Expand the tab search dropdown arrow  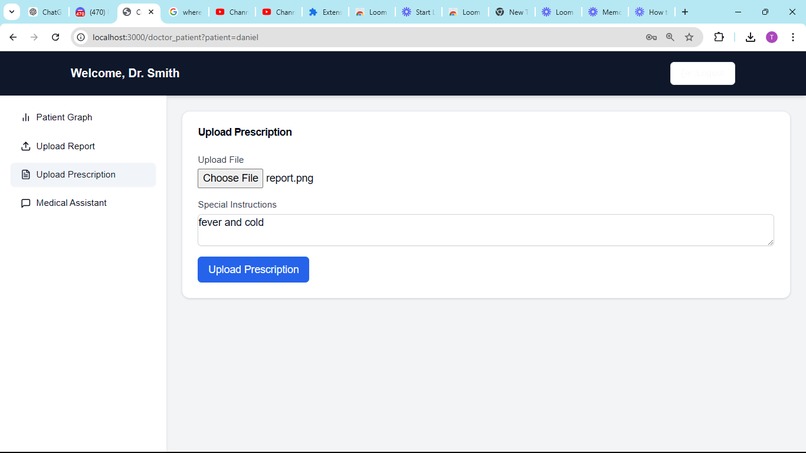11,12
